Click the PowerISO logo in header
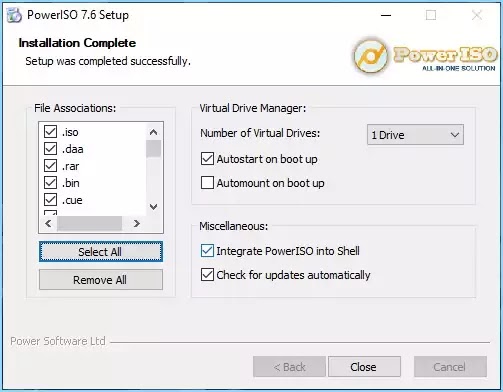 click(425, 55)
